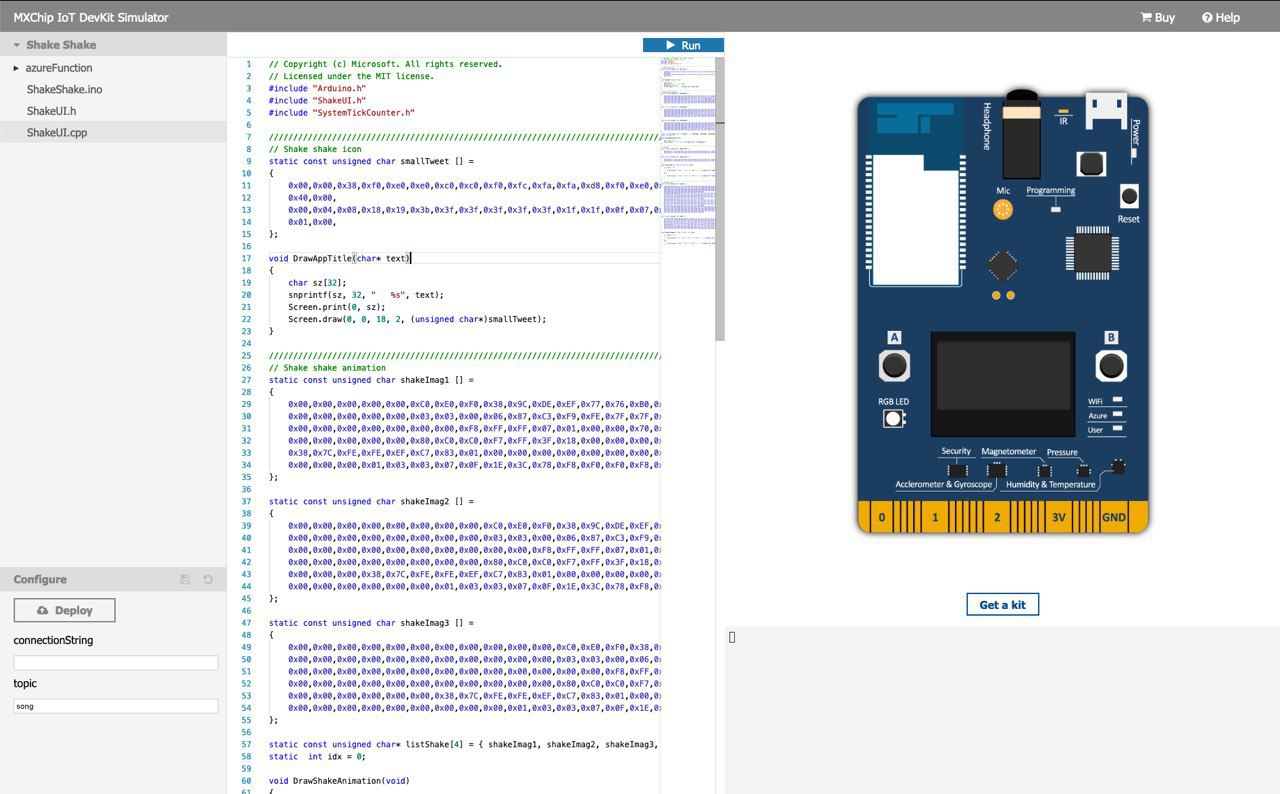Click the OLED screen on the board
The width and height of the screenshot is (1280, 794).
tap(1001, 383)
